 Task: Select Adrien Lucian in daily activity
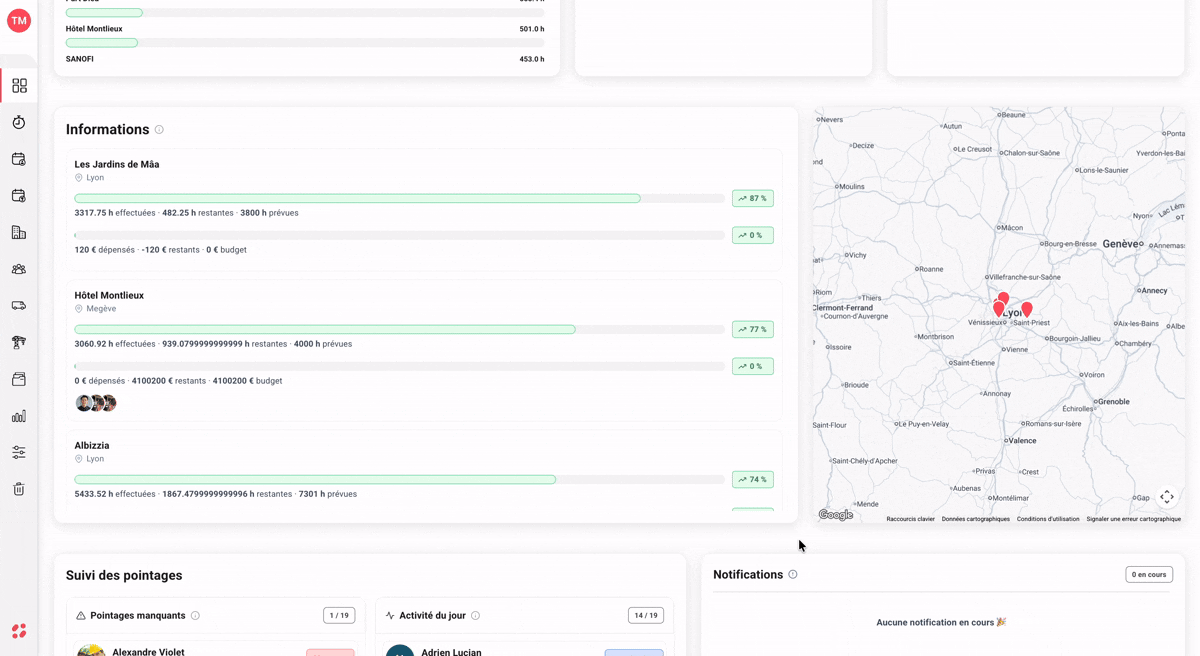click(x=451, y=651)
